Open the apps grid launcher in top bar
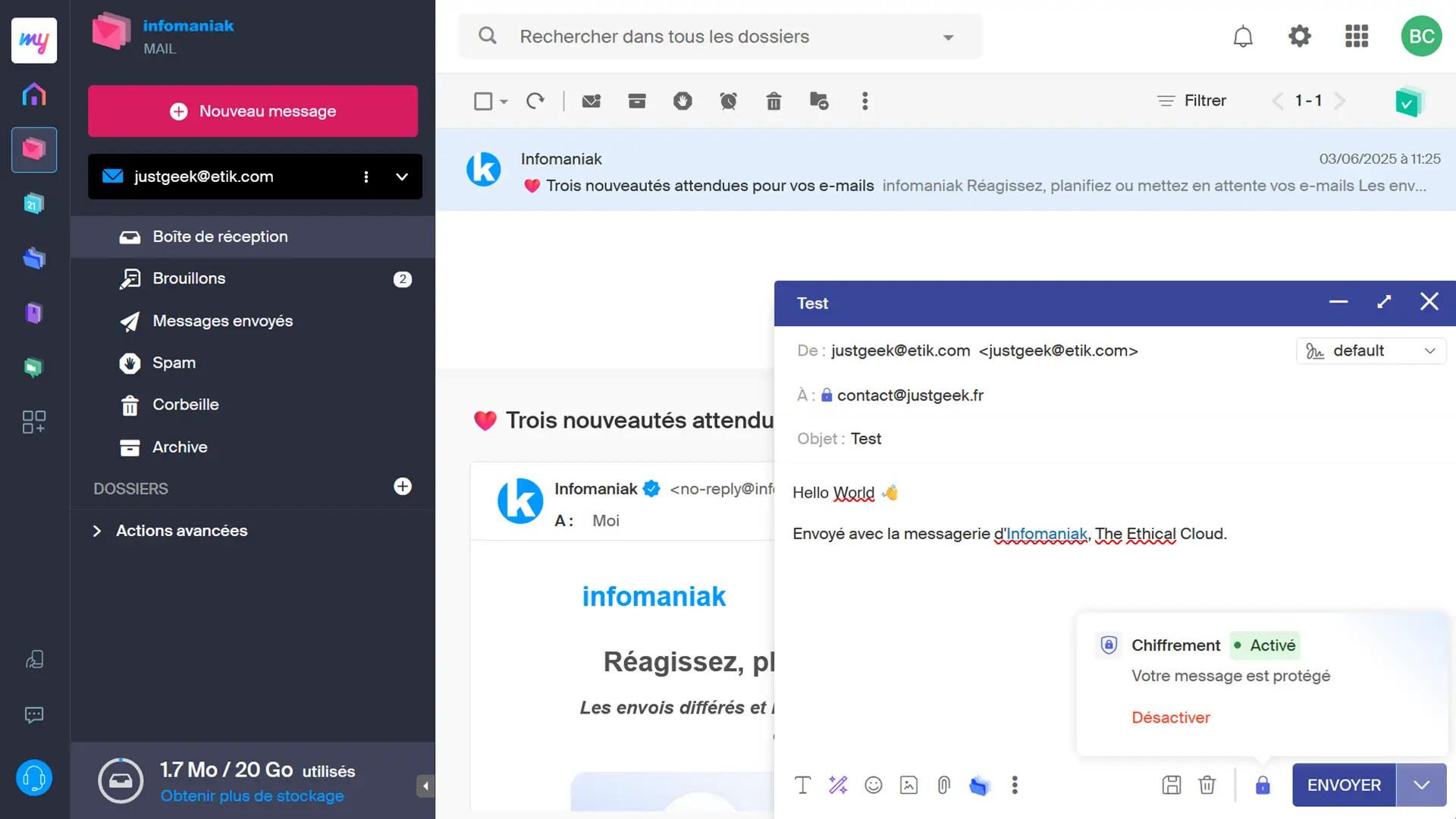The height and width of the screenshot is (819, 1456). pos(1357,36)
